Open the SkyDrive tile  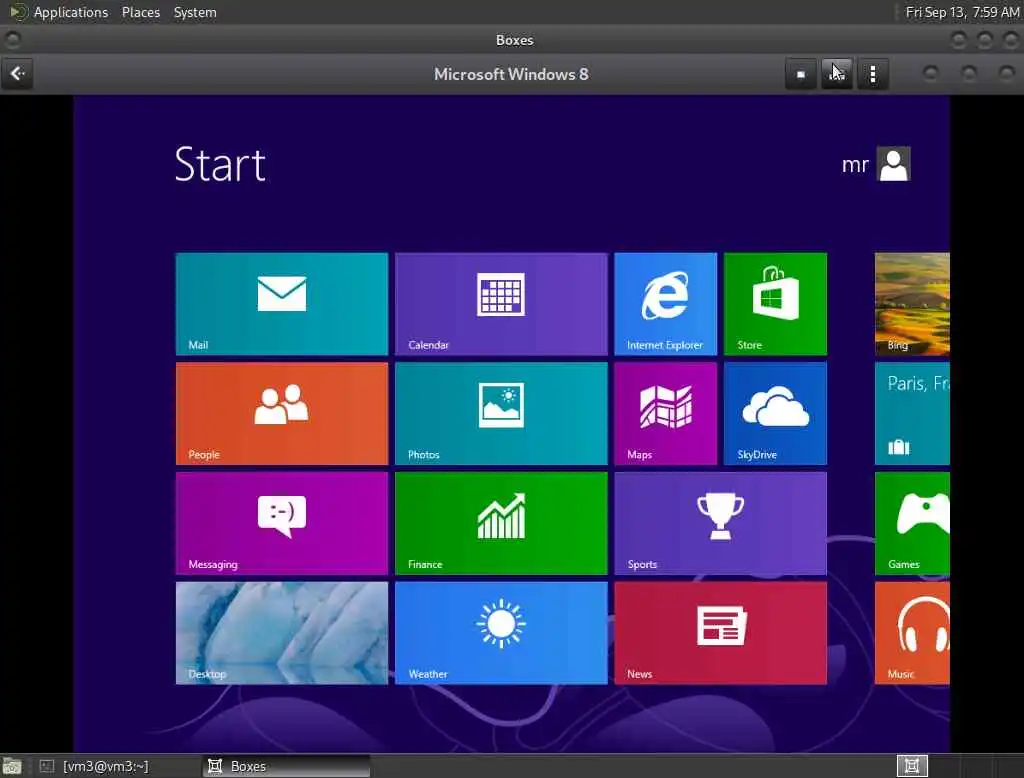coord(775,413)
